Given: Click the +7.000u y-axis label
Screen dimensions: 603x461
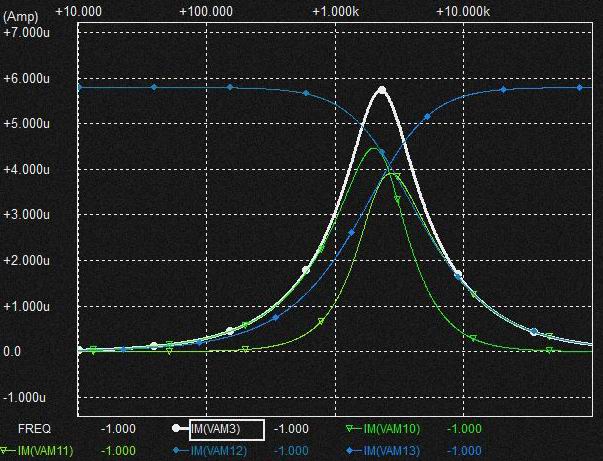Looking at the screenshot, I should click(29, 32).
